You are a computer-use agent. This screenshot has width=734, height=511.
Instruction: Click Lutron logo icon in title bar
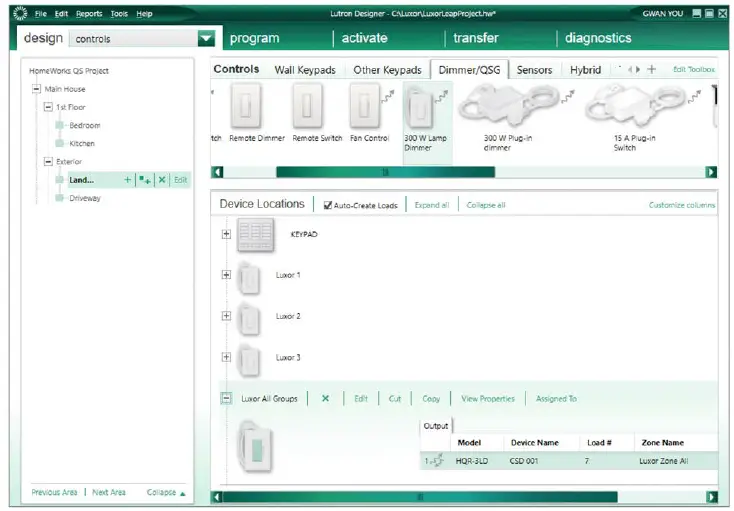pos(20,14)
